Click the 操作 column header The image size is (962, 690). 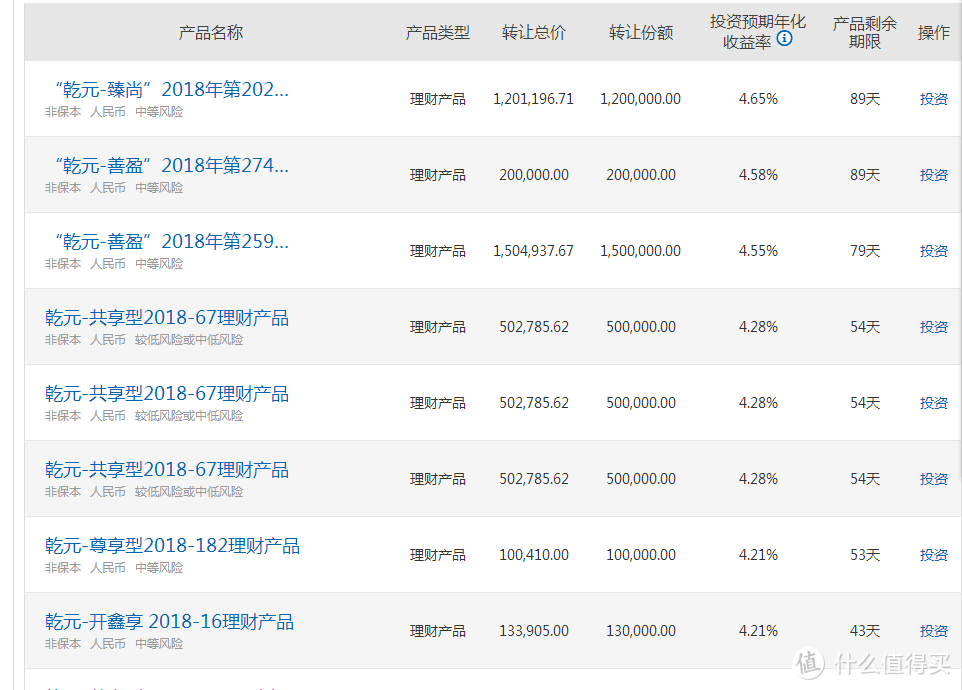[x=933, y=32]
